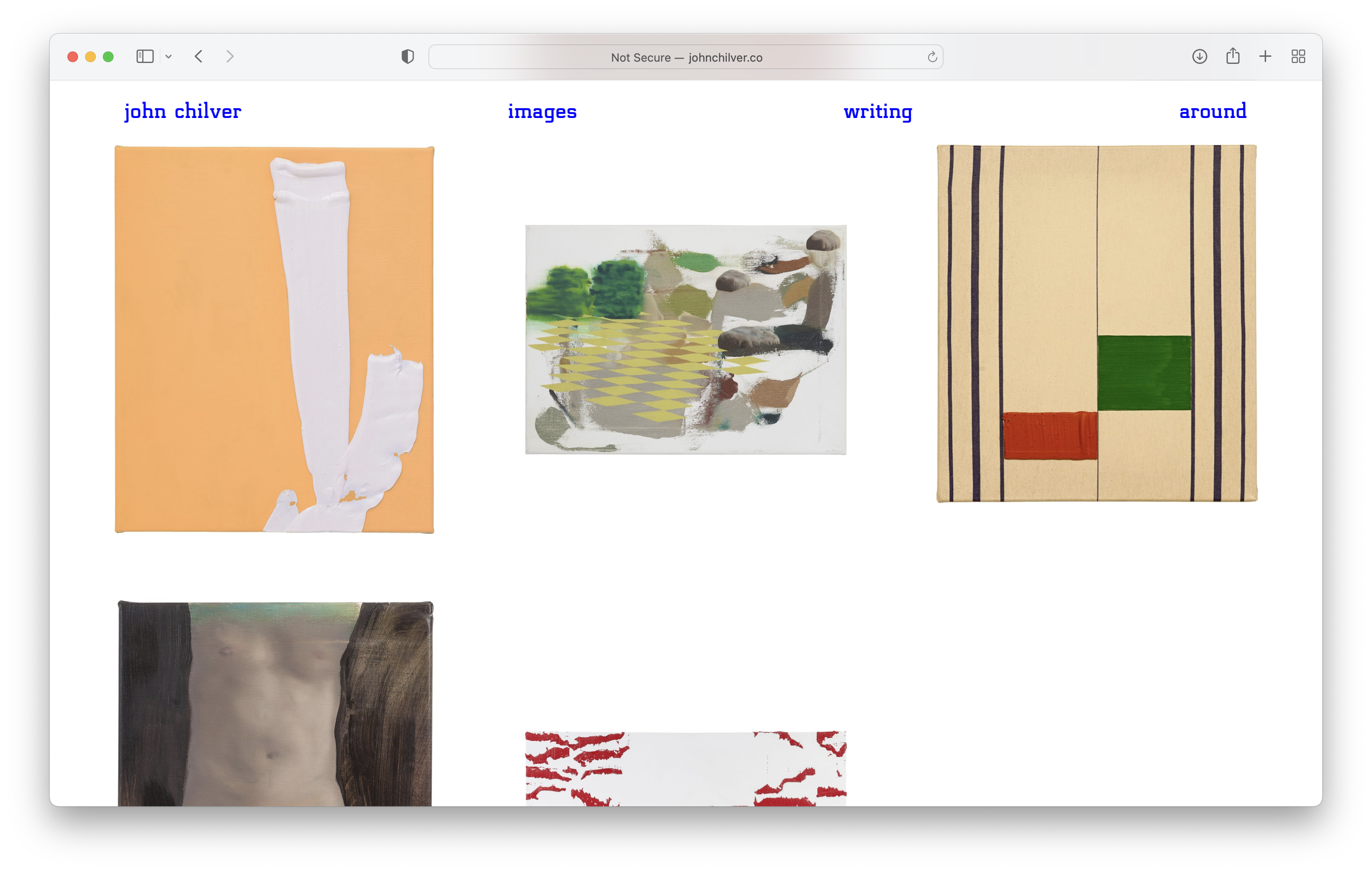Screen dimensions: 1372x872
Task: View the dark torso painting thumbnail
Action: [274, 703]
